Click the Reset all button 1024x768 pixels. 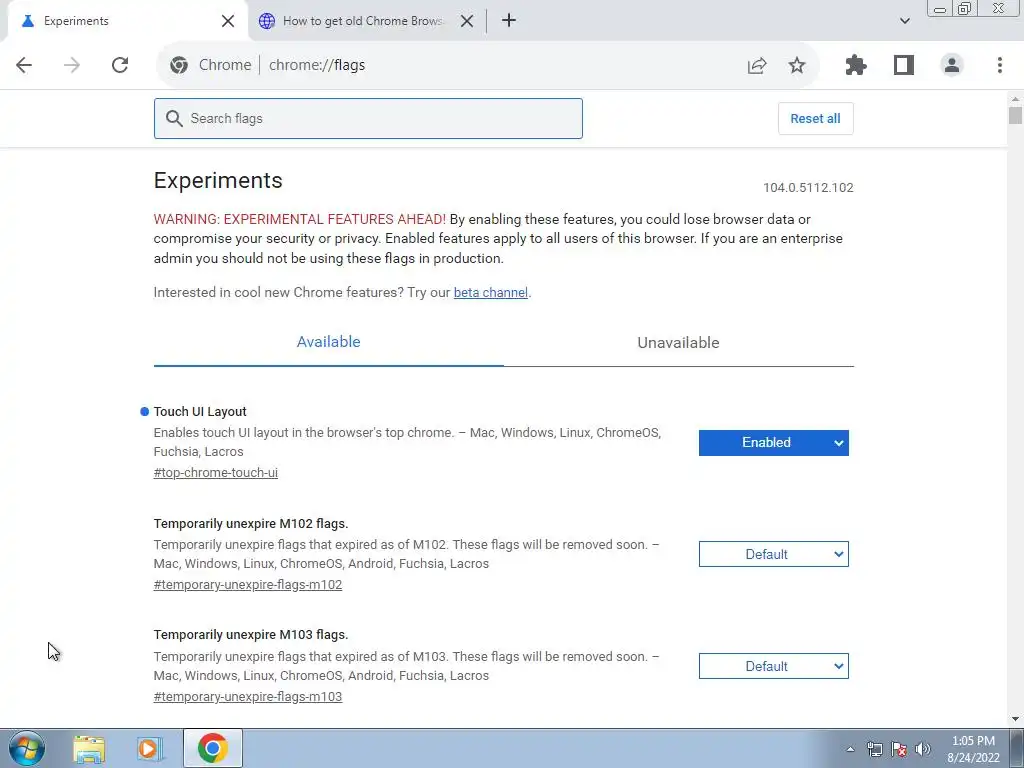tap(815, 118)
